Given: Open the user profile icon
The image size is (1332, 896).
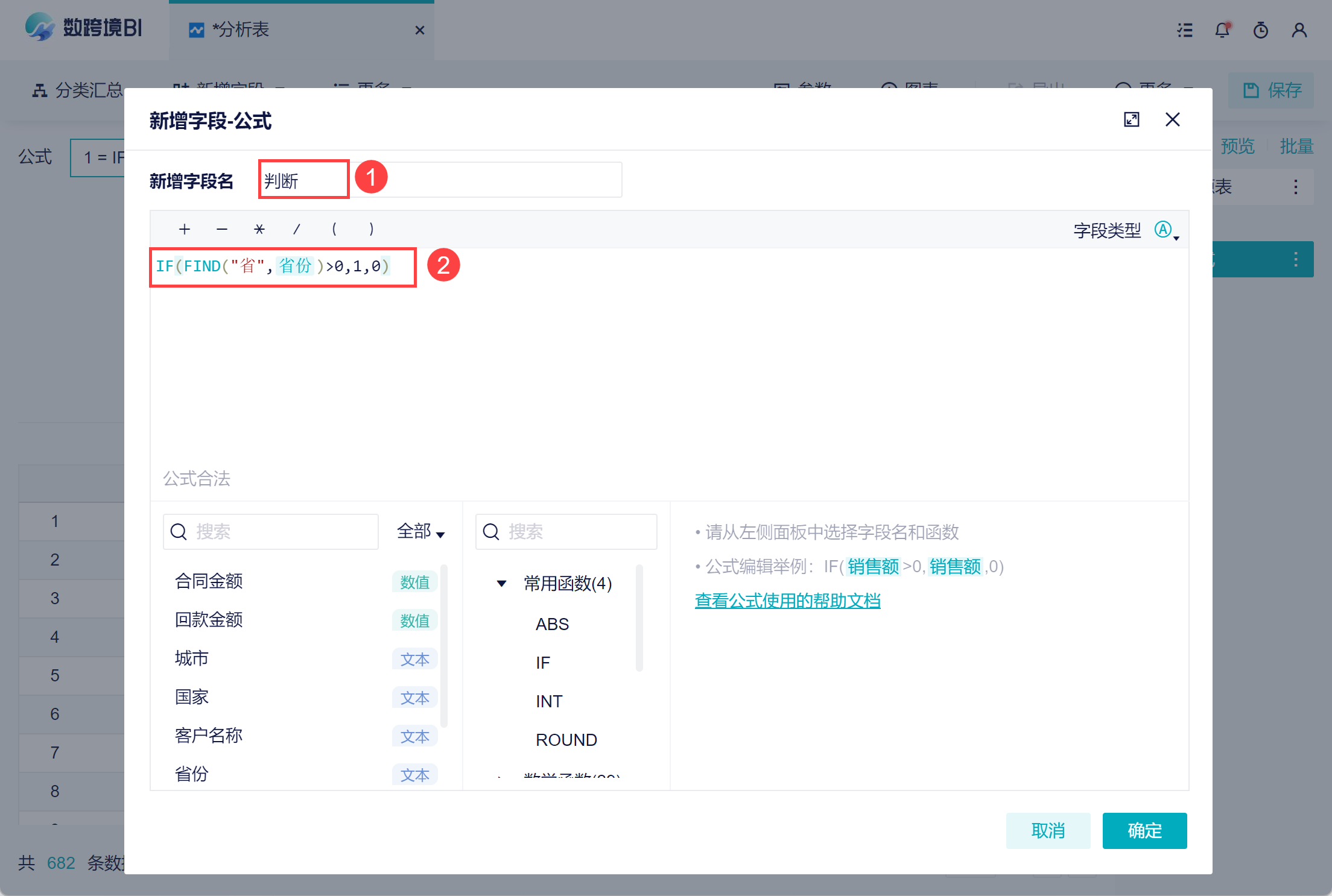Looking at the screenshot, I should tap(1299, 30).
